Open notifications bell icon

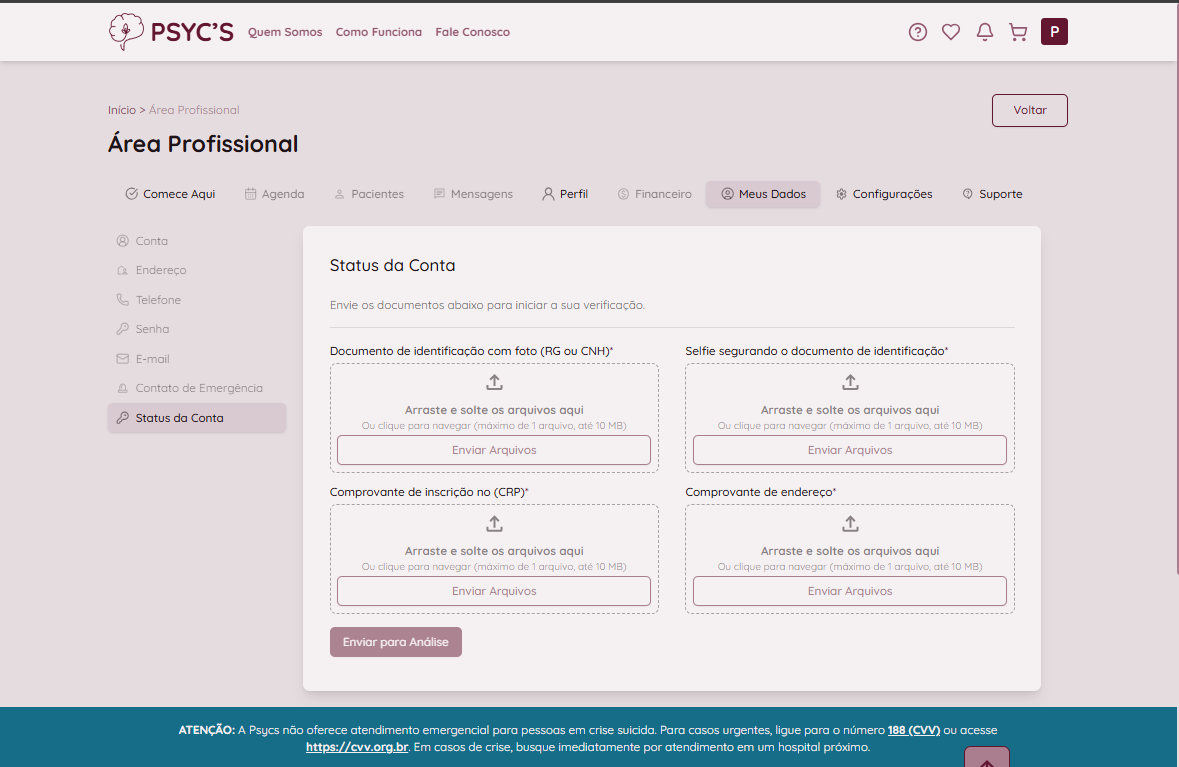[985, 32]
